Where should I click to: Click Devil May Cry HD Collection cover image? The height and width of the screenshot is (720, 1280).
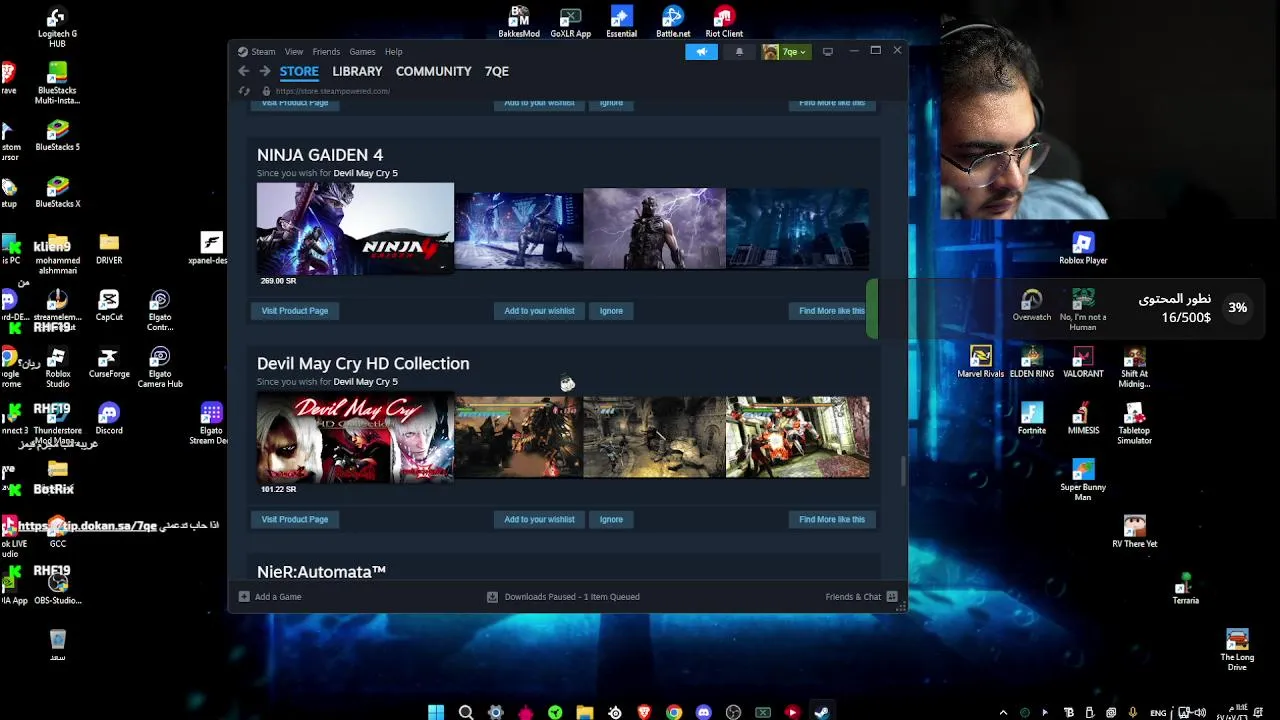click(355, 437)
